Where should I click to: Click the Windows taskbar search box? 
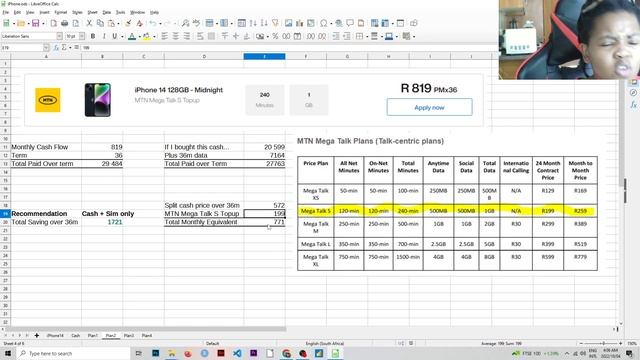[x=73, y=353]
